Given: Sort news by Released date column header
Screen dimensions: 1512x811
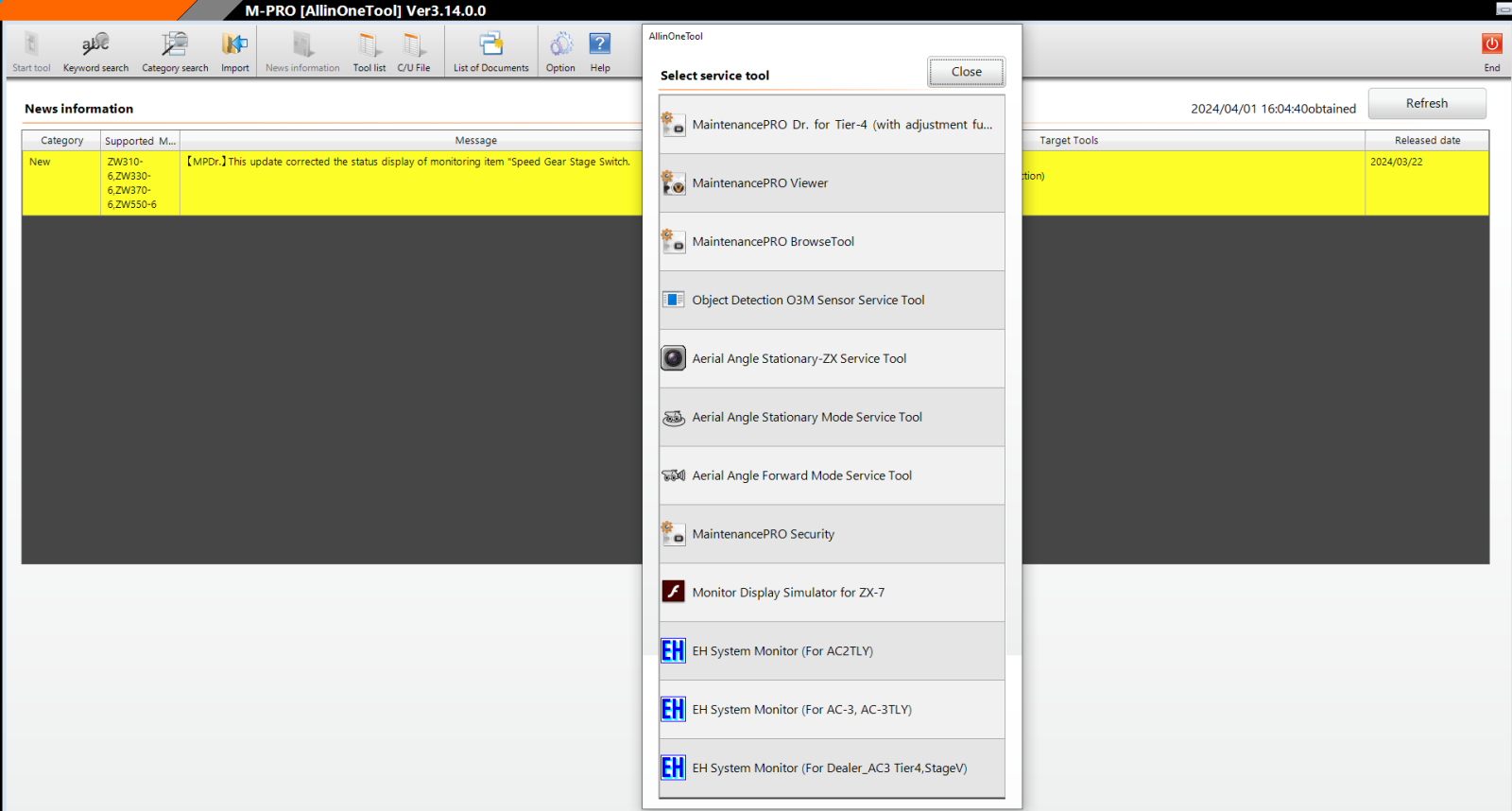Looking at the screenshot, I should click(1427, 140).
